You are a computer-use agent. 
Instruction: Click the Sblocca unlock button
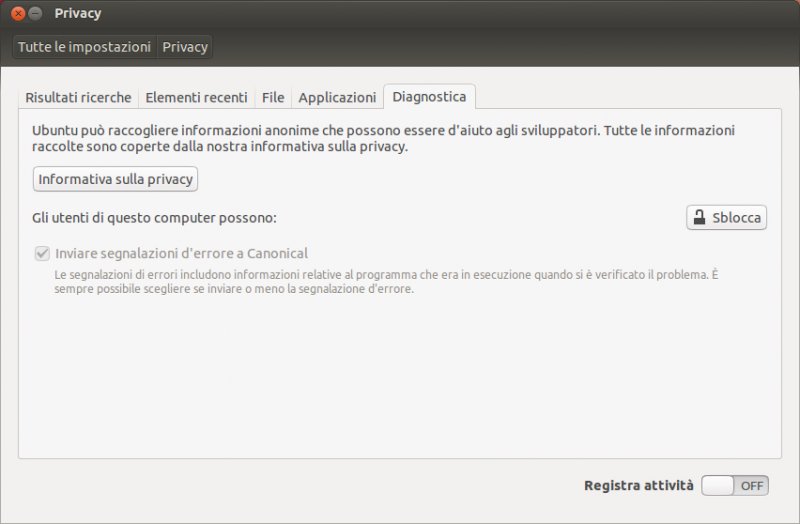pos(727,218)
